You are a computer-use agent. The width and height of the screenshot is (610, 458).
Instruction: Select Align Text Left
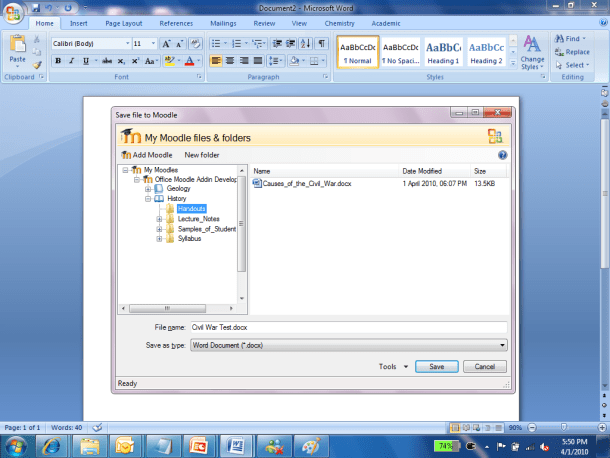click(216, 61)
